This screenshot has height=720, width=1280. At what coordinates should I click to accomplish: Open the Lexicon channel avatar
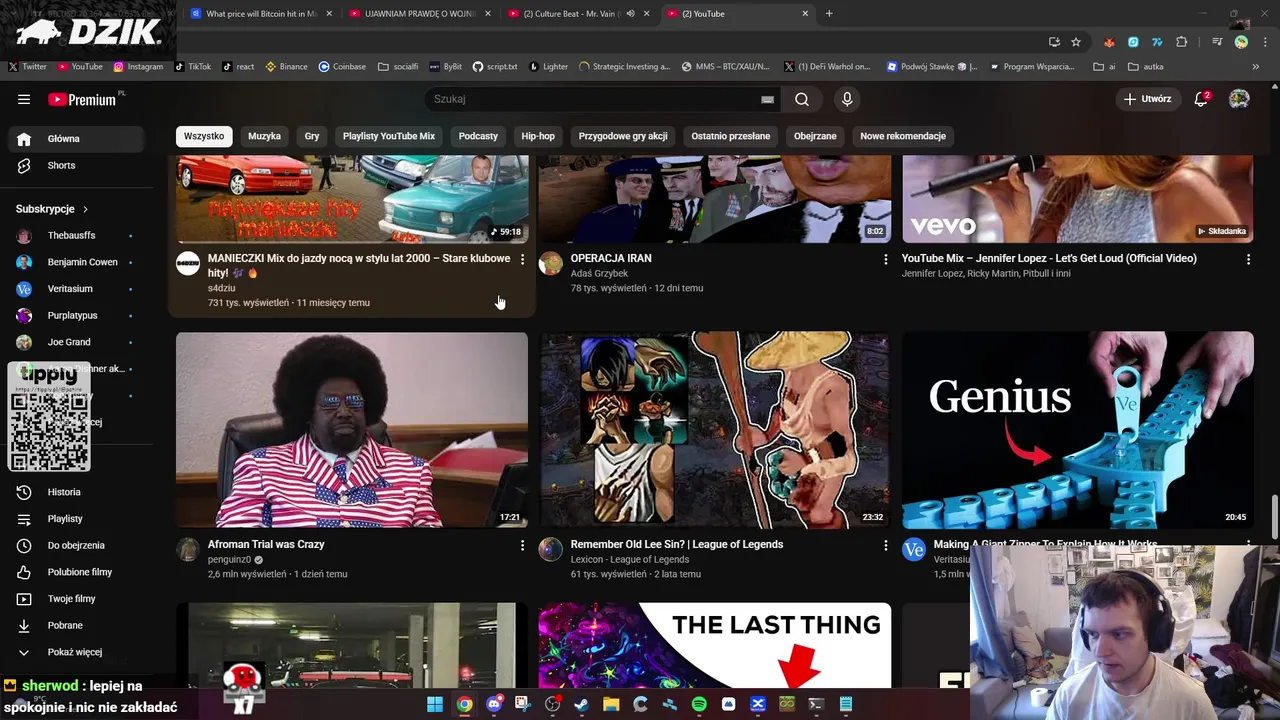coord(551,549)
